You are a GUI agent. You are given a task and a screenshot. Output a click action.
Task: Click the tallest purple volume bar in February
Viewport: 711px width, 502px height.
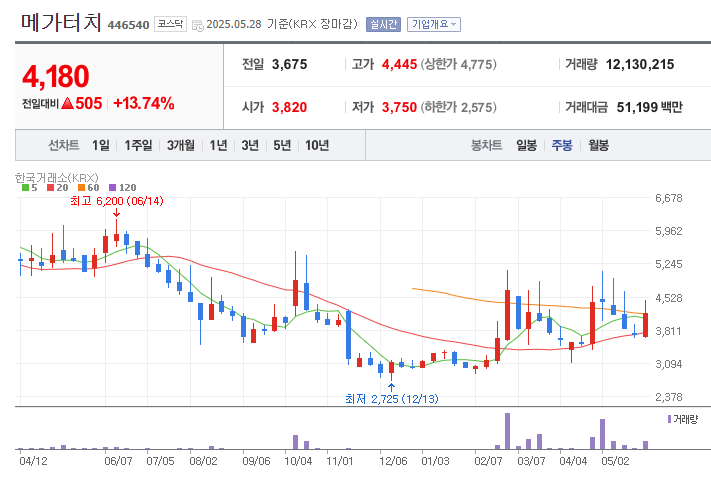click(507, 431)
